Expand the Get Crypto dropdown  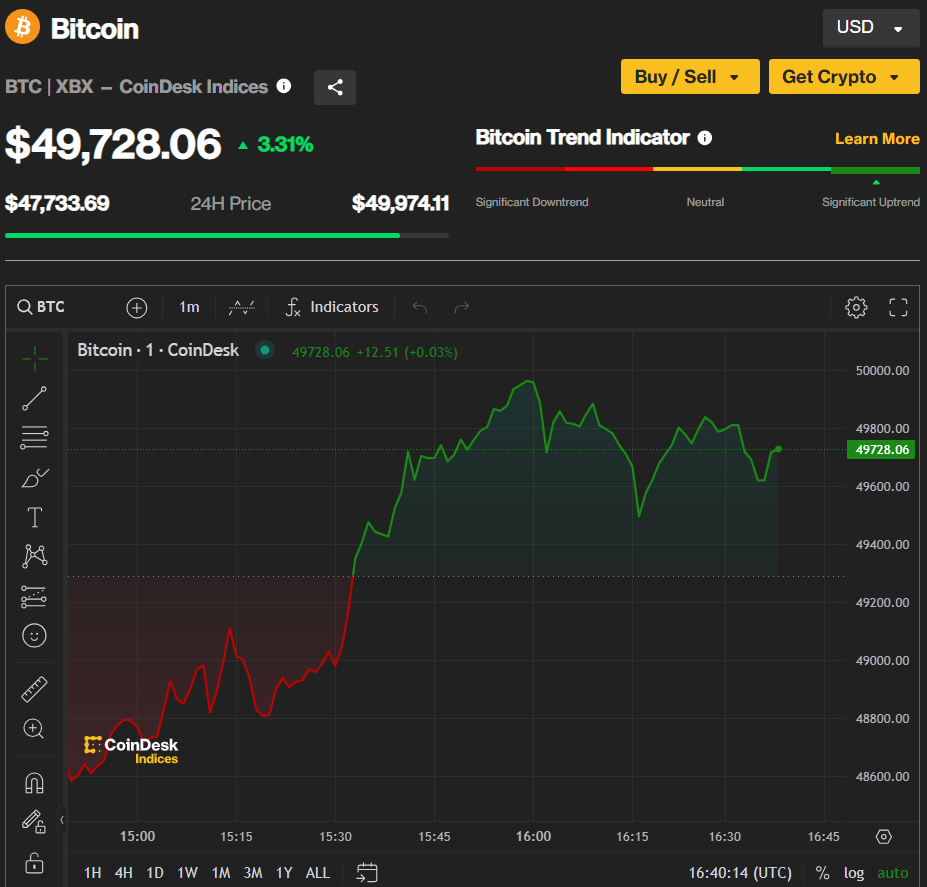(x=844, y=76)
